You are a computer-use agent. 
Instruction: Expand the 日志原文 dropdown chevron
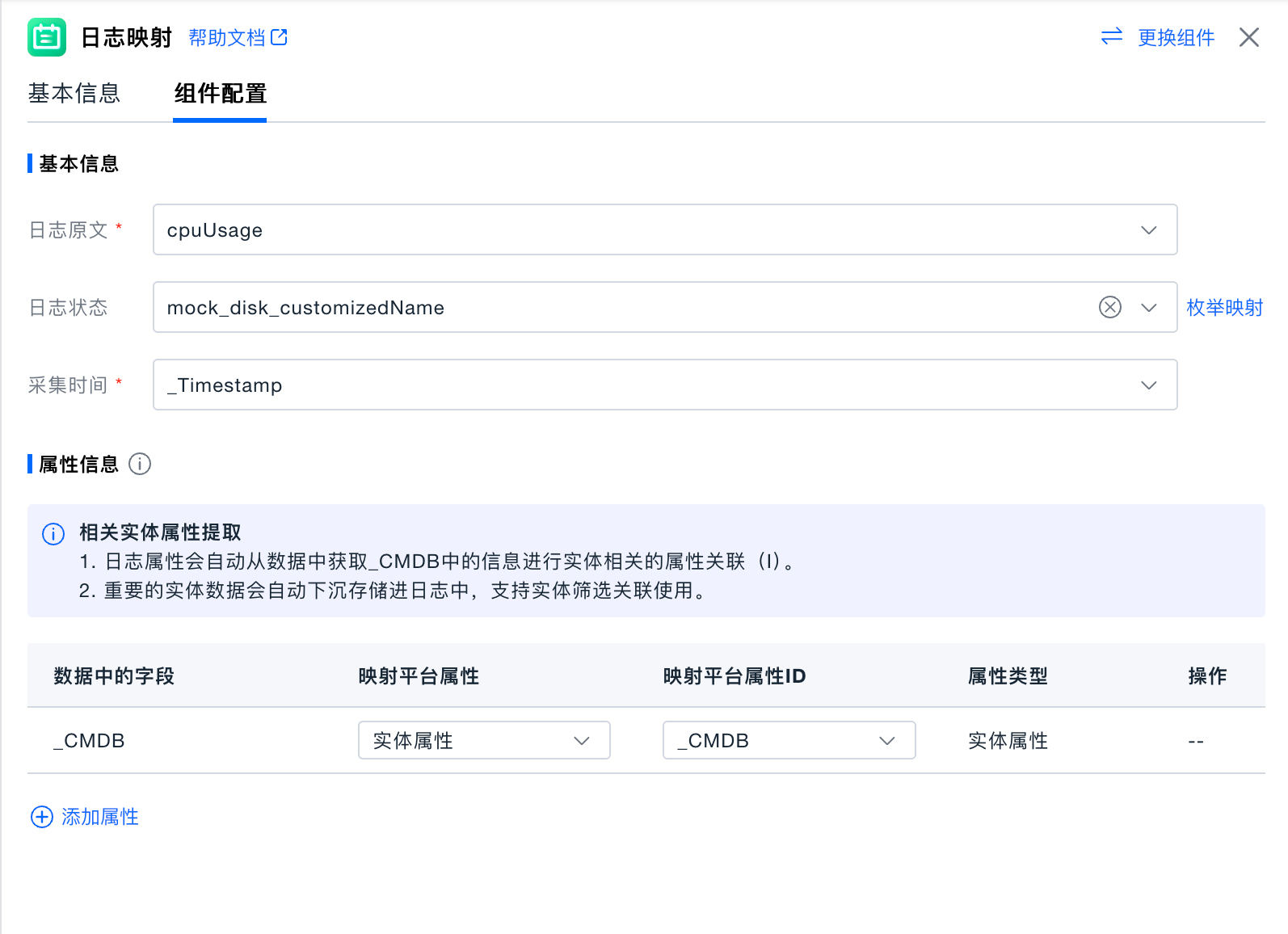(x=1148, y=230)
